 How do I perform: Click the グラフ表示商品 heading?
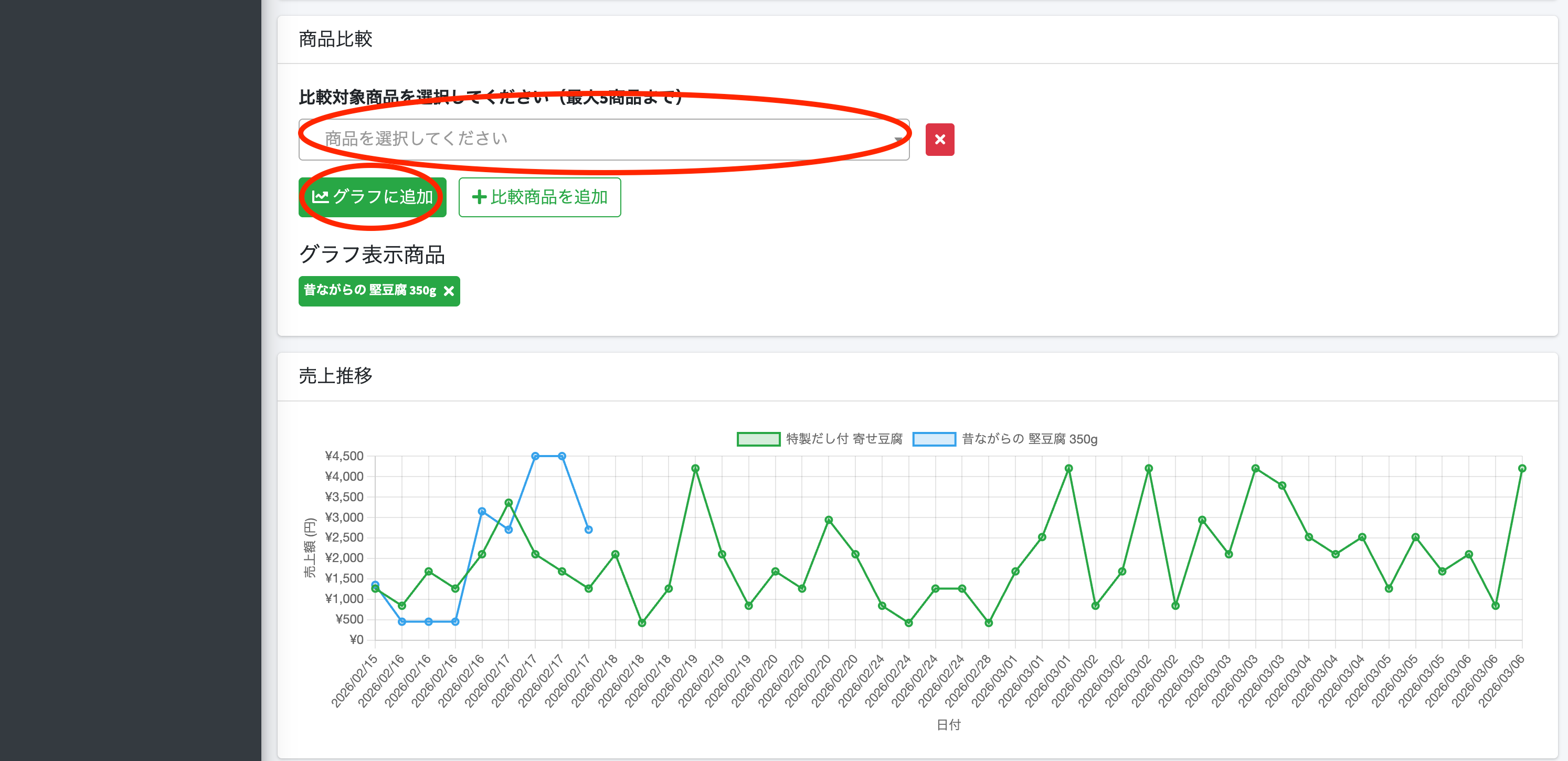[x=372, y=255]
